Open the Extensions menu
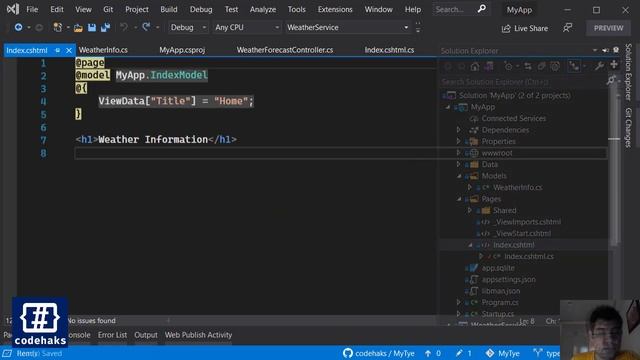The image size is (640, 360). pyautogui.click(x=335, y=9)
